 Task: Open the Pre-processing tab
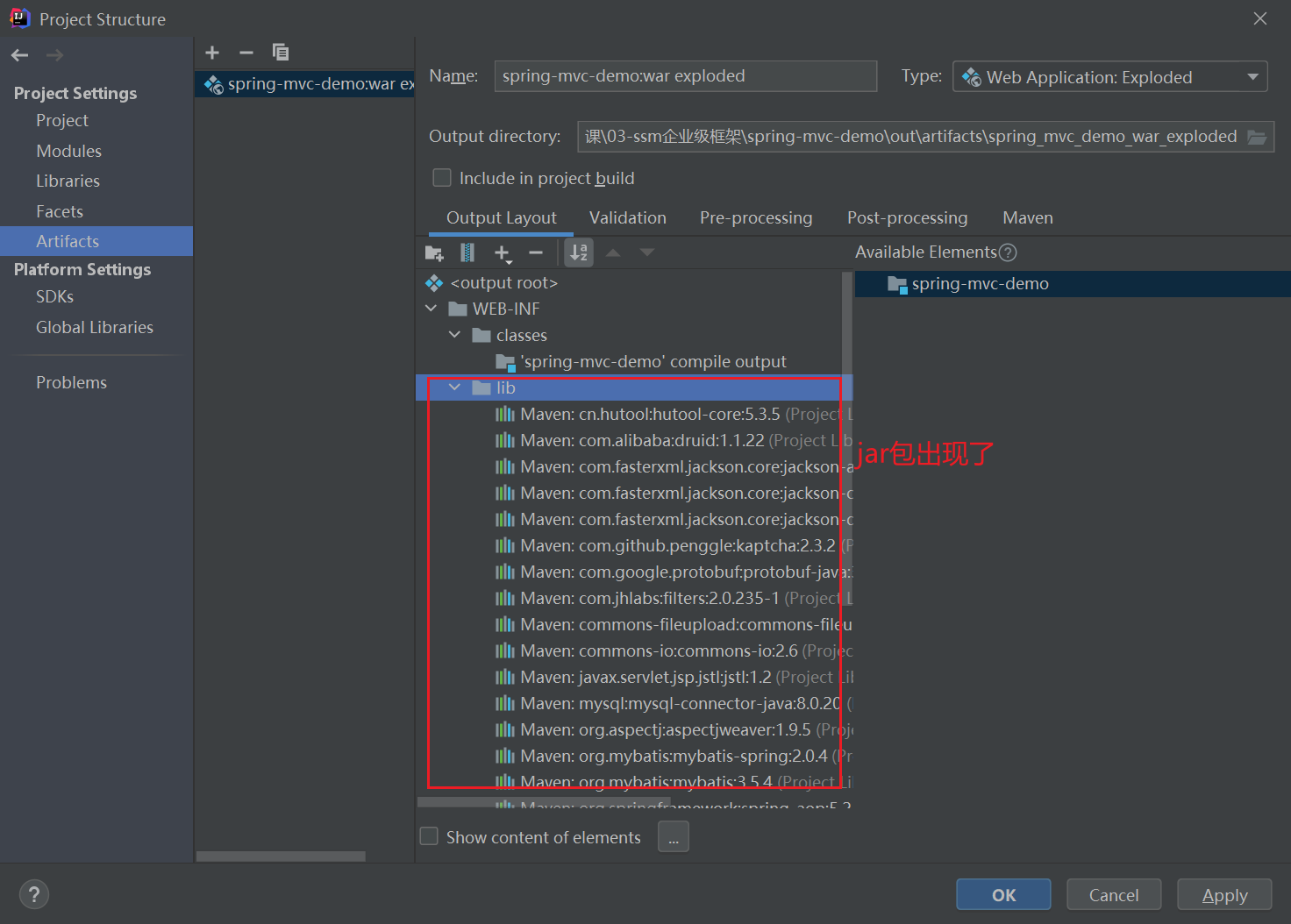click(x=756, y=217)
